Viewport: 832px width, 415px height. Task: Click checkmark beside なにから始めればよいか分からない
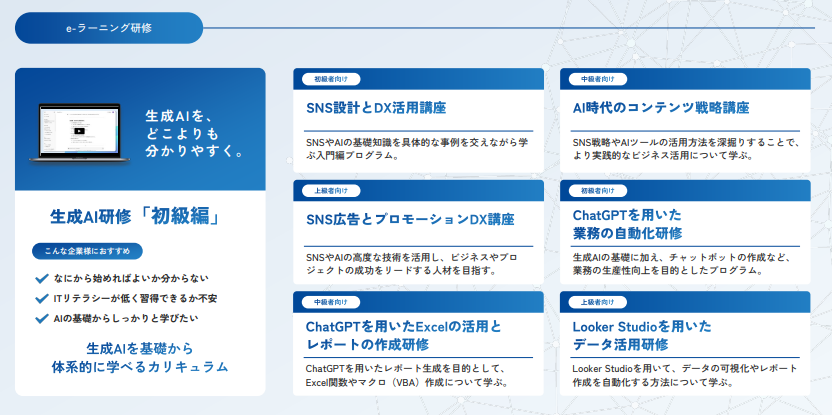click(41, 278)
